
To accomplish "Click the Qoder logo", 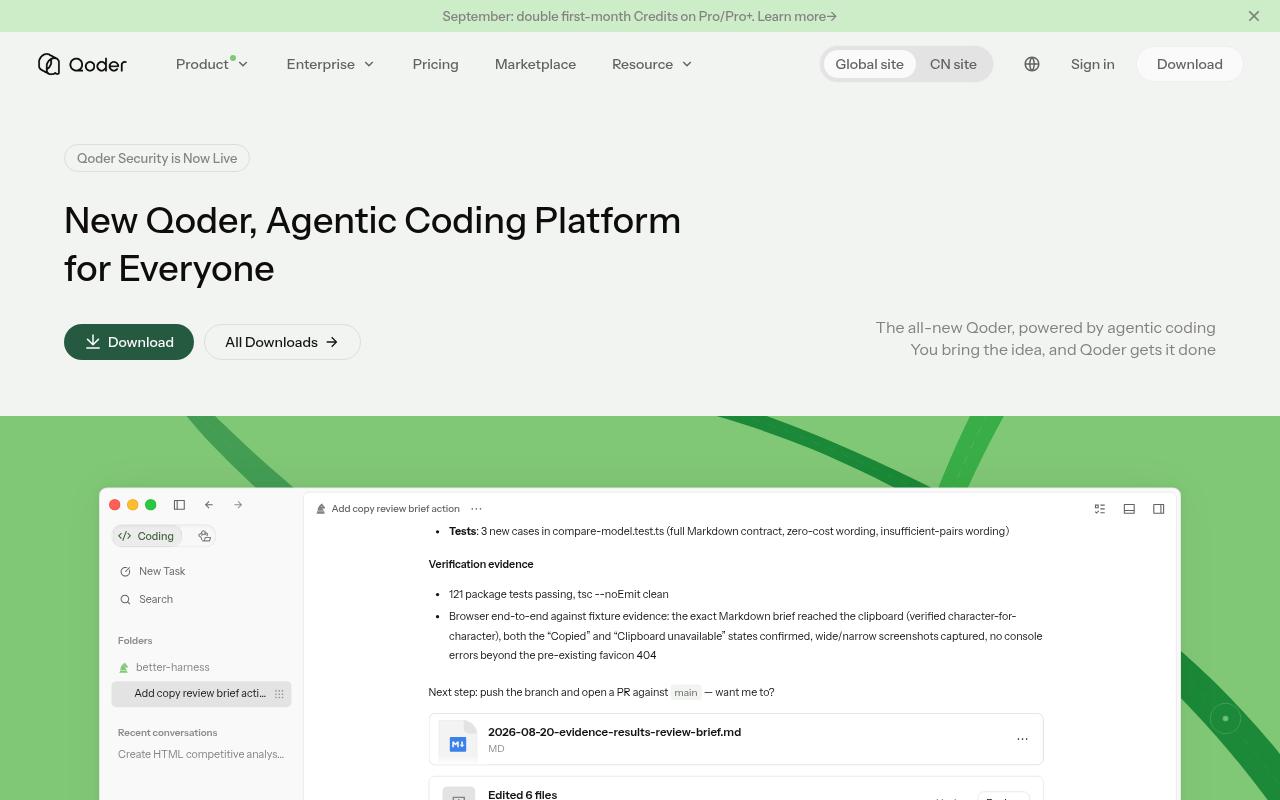I will point(82,64).
